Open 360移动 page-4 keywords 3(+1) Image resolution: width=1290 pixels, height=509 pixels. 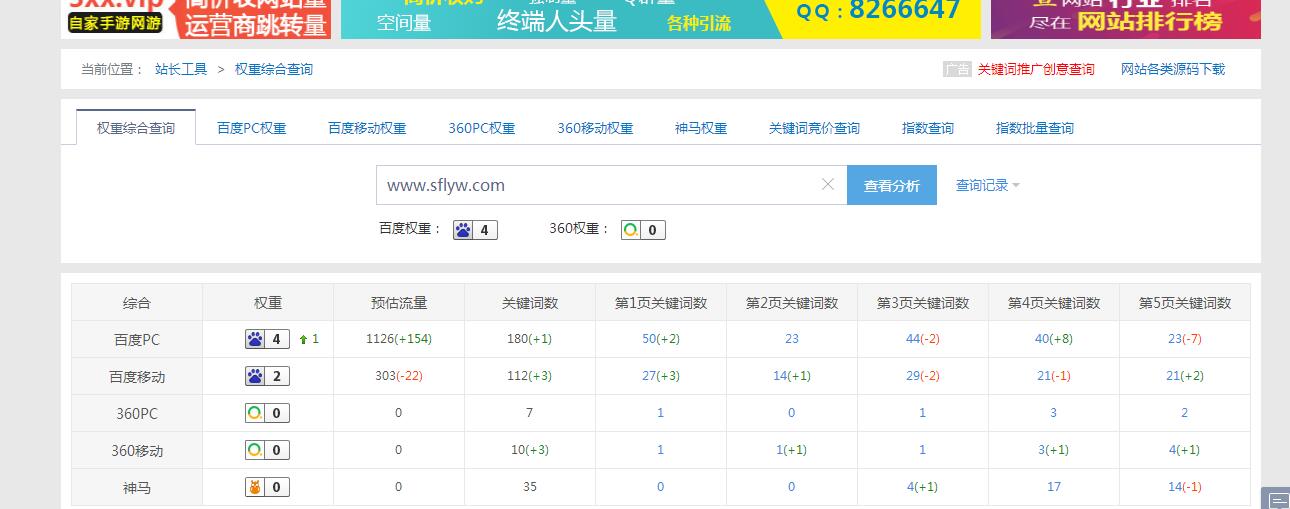1054,450
